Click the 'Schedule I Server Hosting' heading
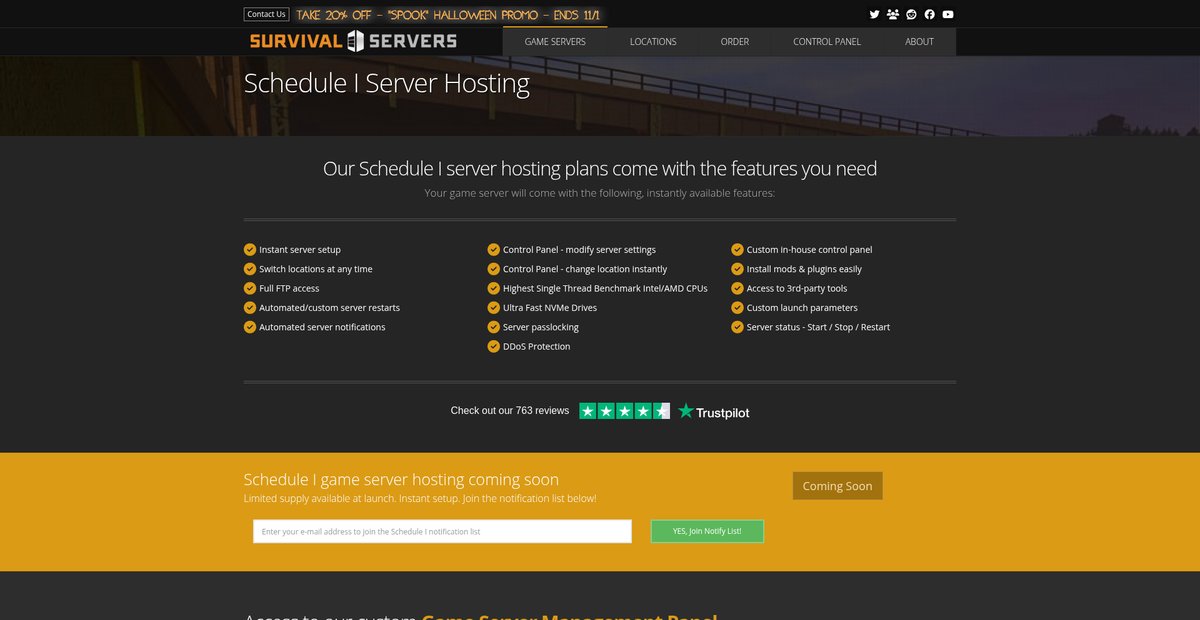 tap(387, 83)
